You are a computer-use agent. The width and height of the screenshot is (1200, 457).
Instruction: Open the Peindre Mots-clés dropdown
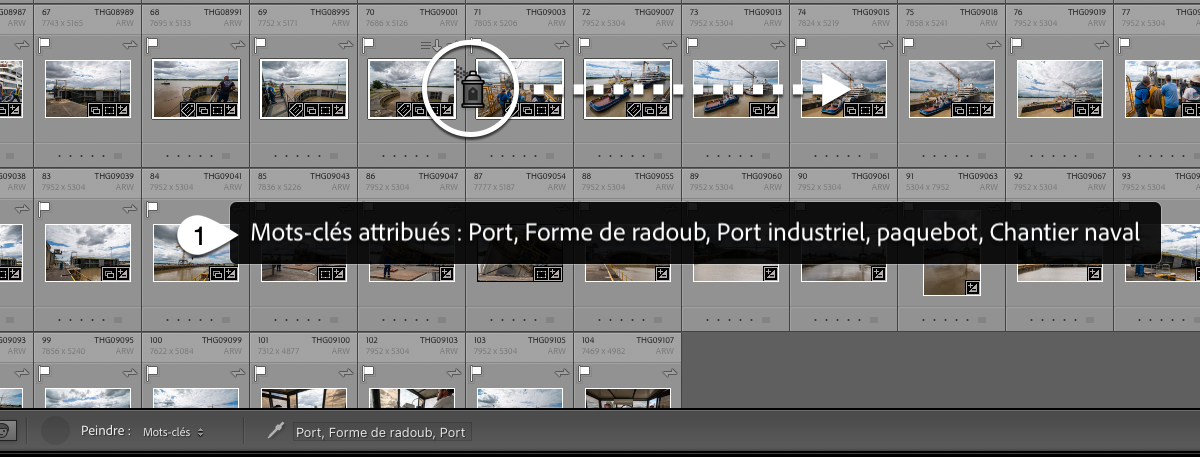tap(173, 432)
